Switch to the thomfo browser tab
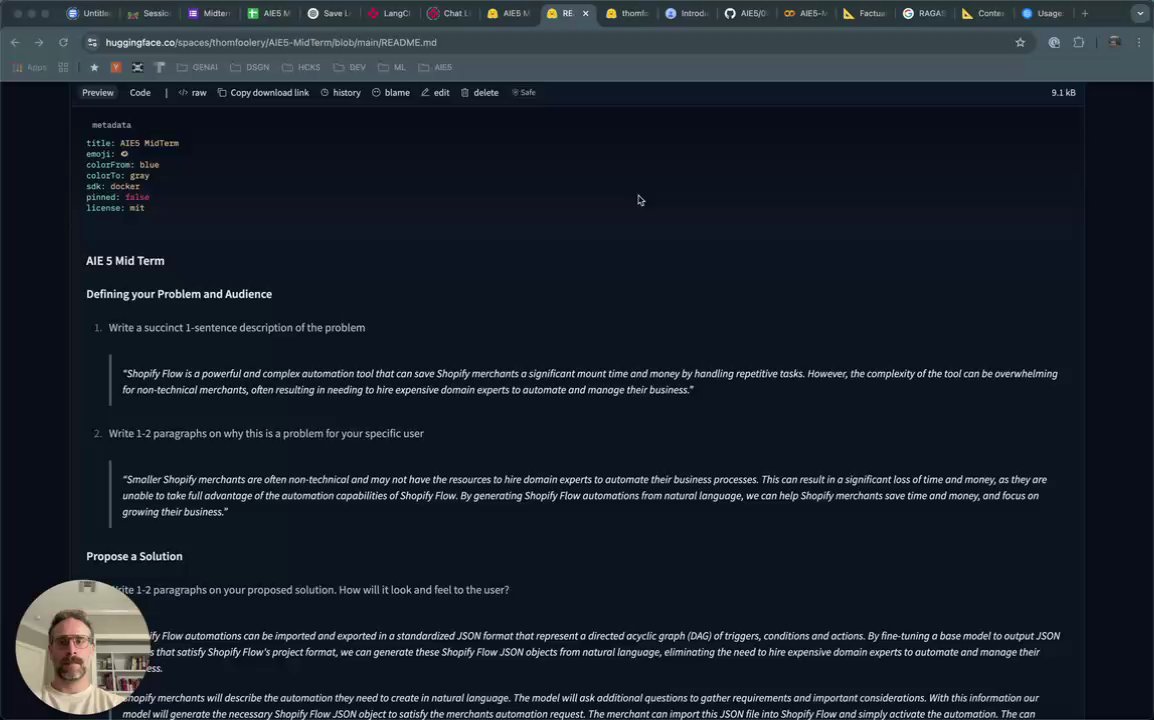Viewport: 1154px width, 720px height. [x=628, y=13]
